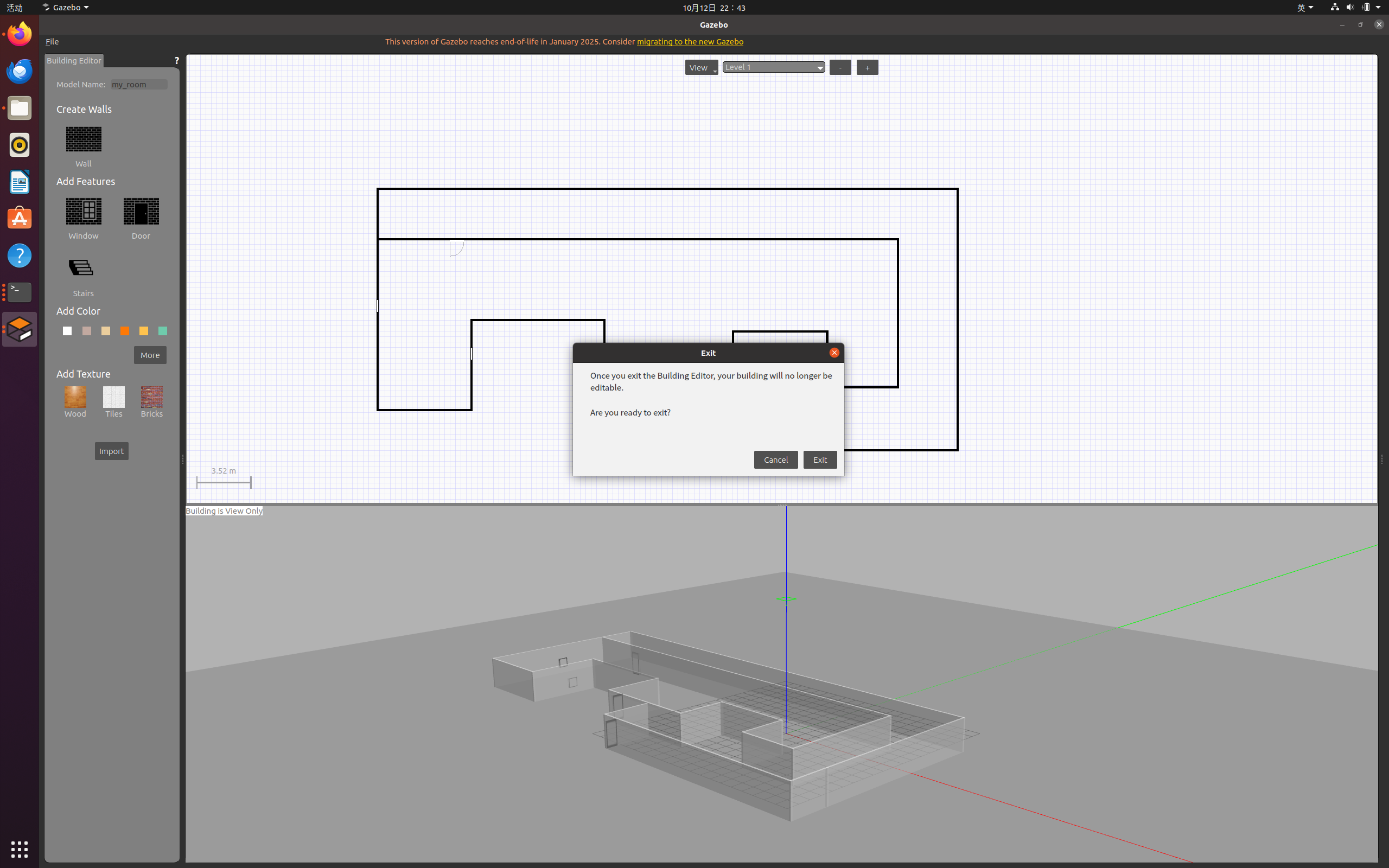This screenshot has width=1389, height=868.
Task: Open Files manager from the dock
Action: [x=20, y=108]
